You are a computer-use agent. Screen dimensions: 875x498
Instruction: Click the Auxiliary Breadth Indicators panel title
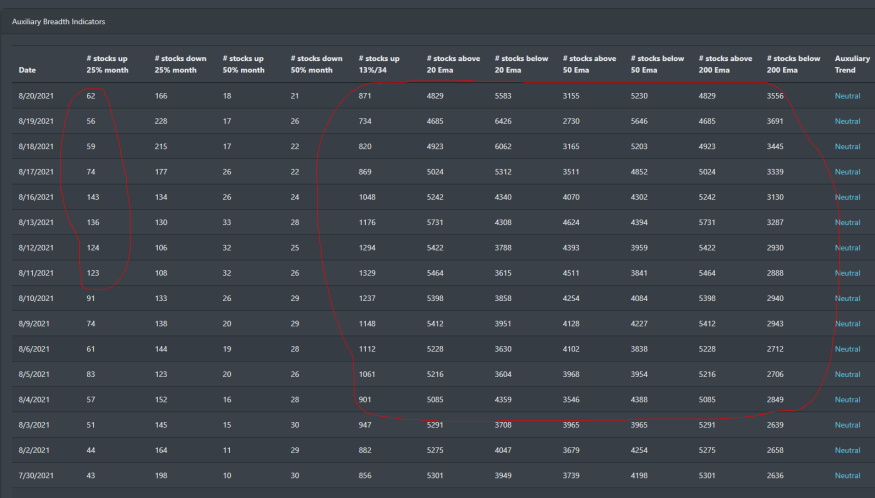59,22
